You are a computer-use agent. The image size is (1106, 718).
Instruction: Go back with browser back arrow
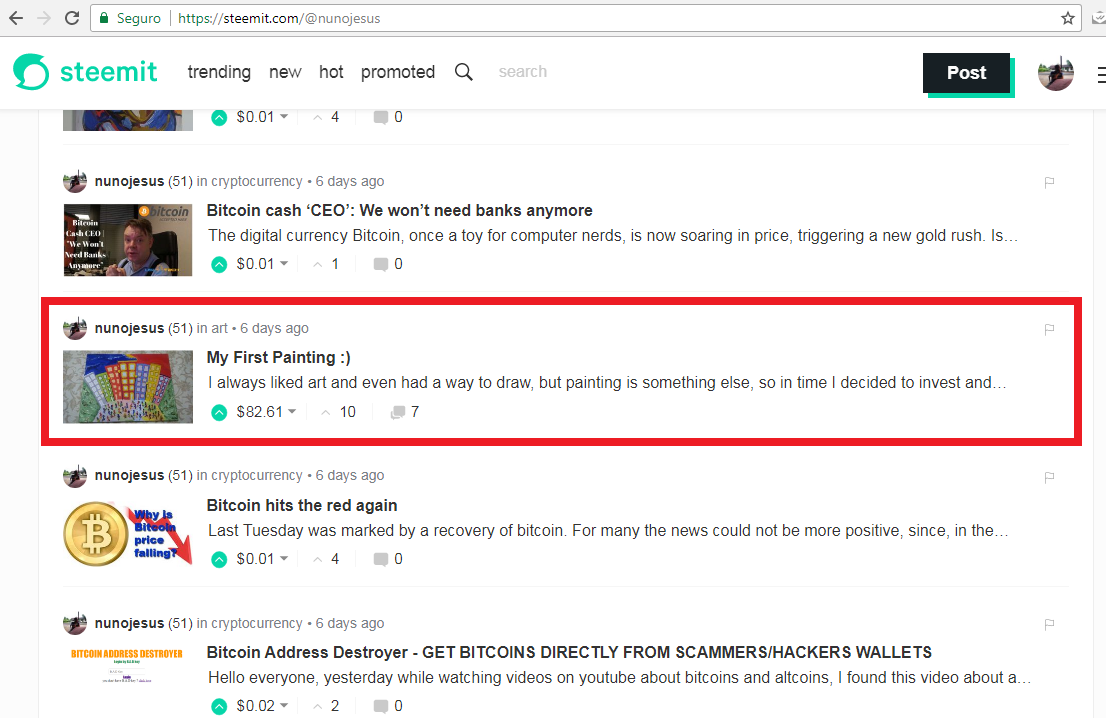pyautogui.click(x=16, y=18)
